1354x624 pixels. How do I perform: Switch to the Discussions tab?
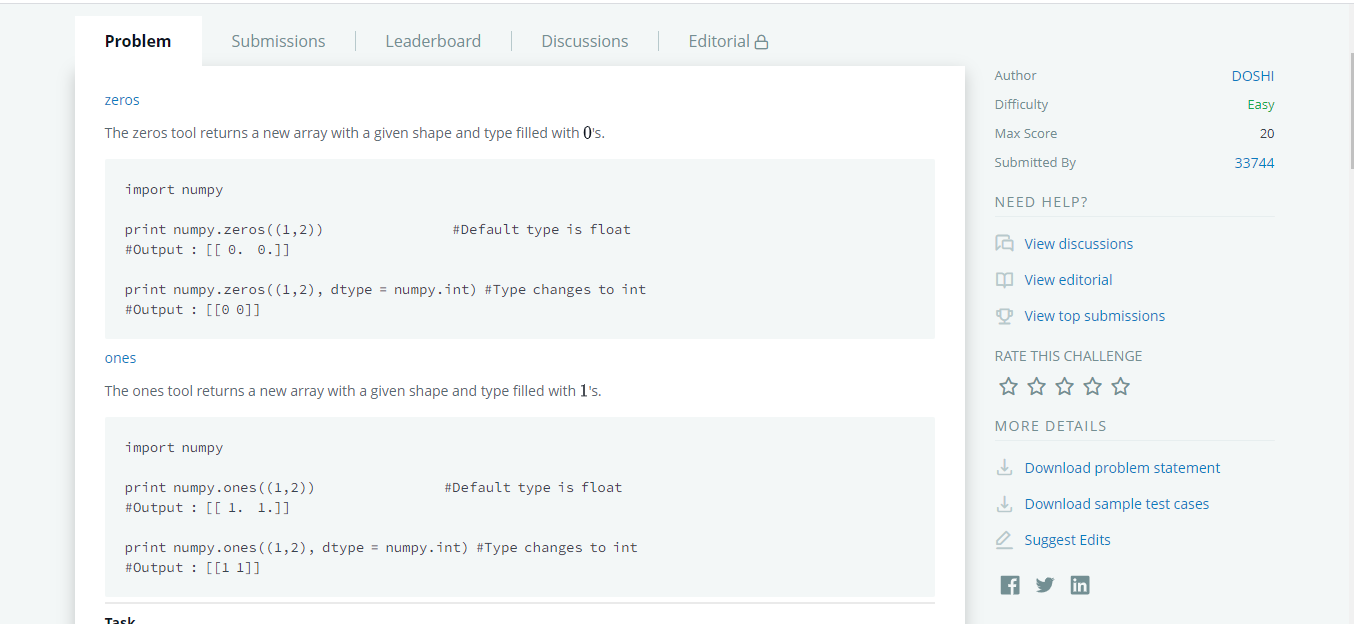click(x=584, y=40)
